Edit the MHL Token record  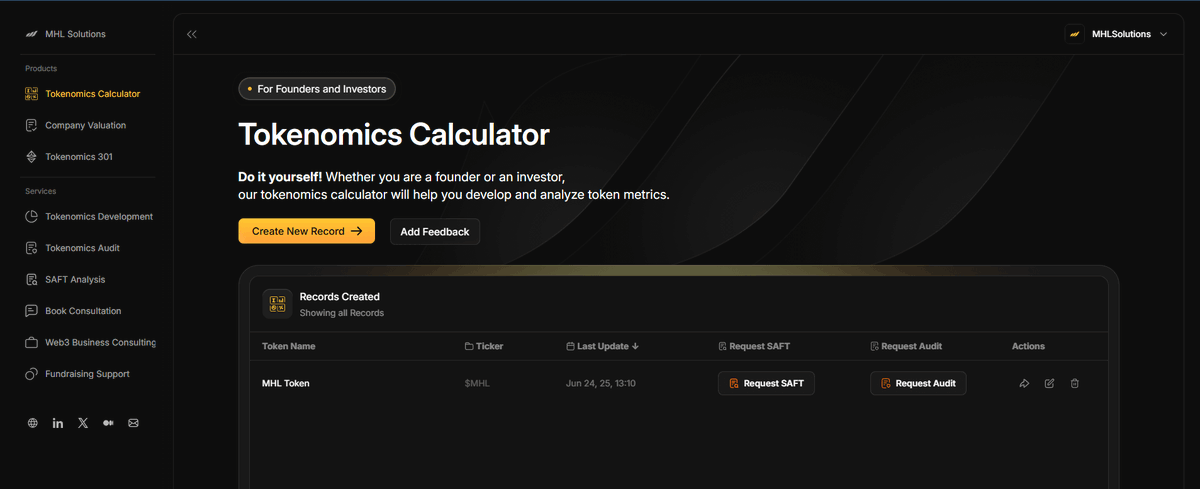1049,383
